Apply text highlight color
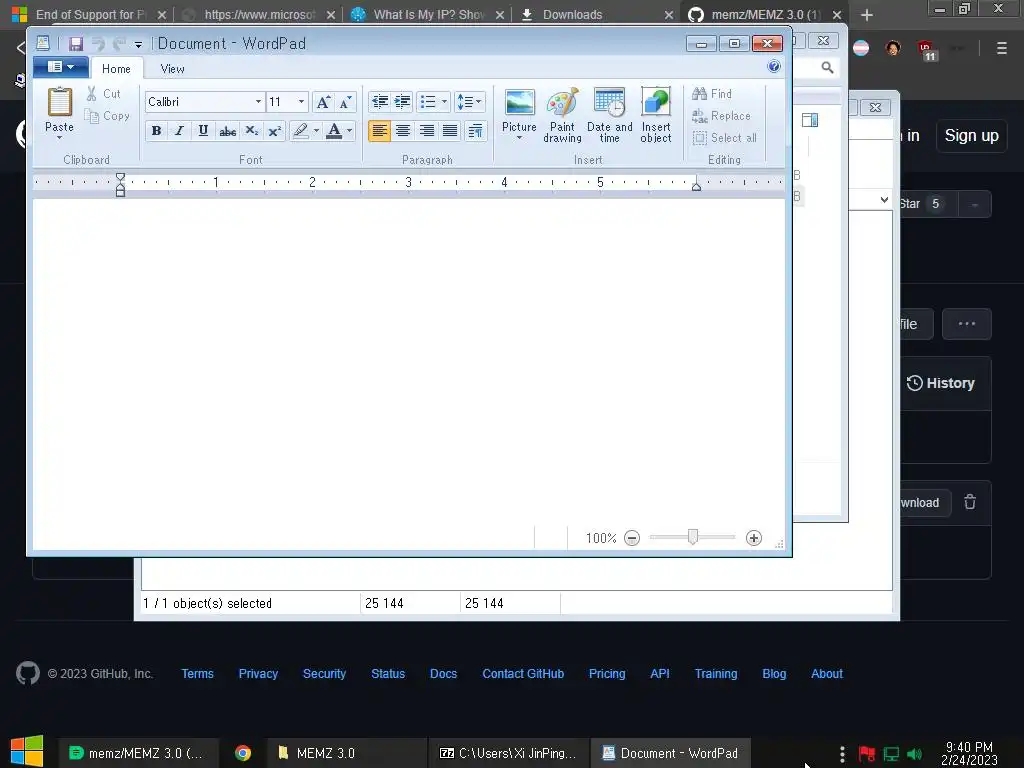Screen dimensions: 1024x768 coord(300,131)
